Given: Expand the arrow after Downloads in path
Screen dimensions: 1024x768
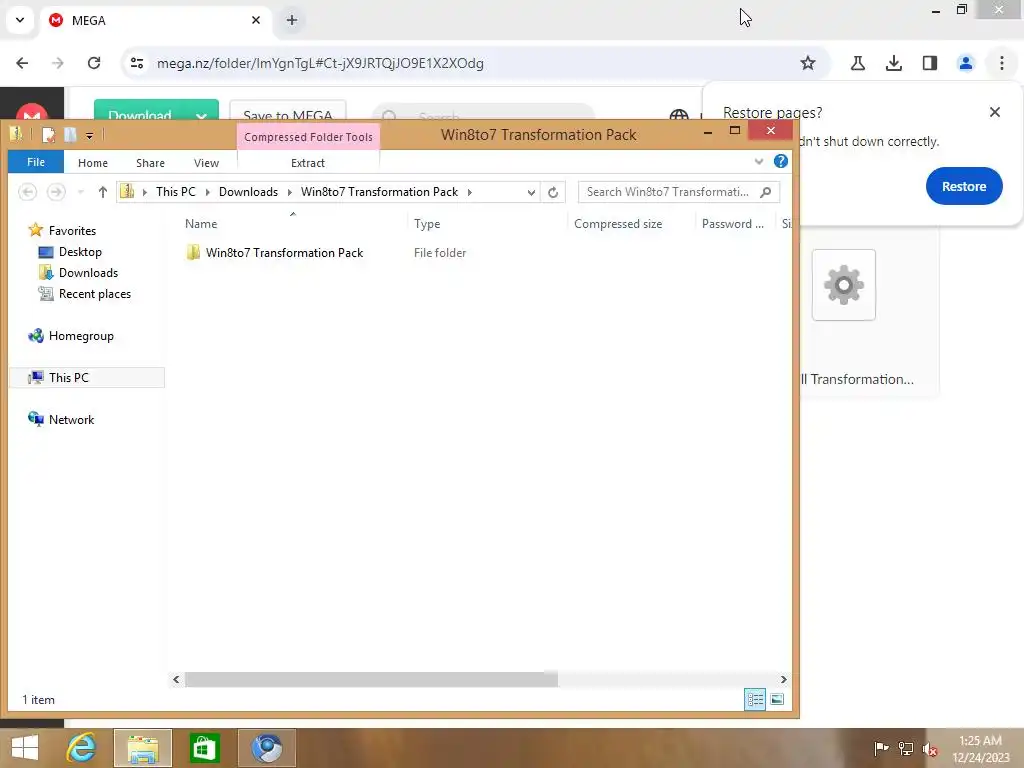Looking at the screenshot, I should click(289, 192).
